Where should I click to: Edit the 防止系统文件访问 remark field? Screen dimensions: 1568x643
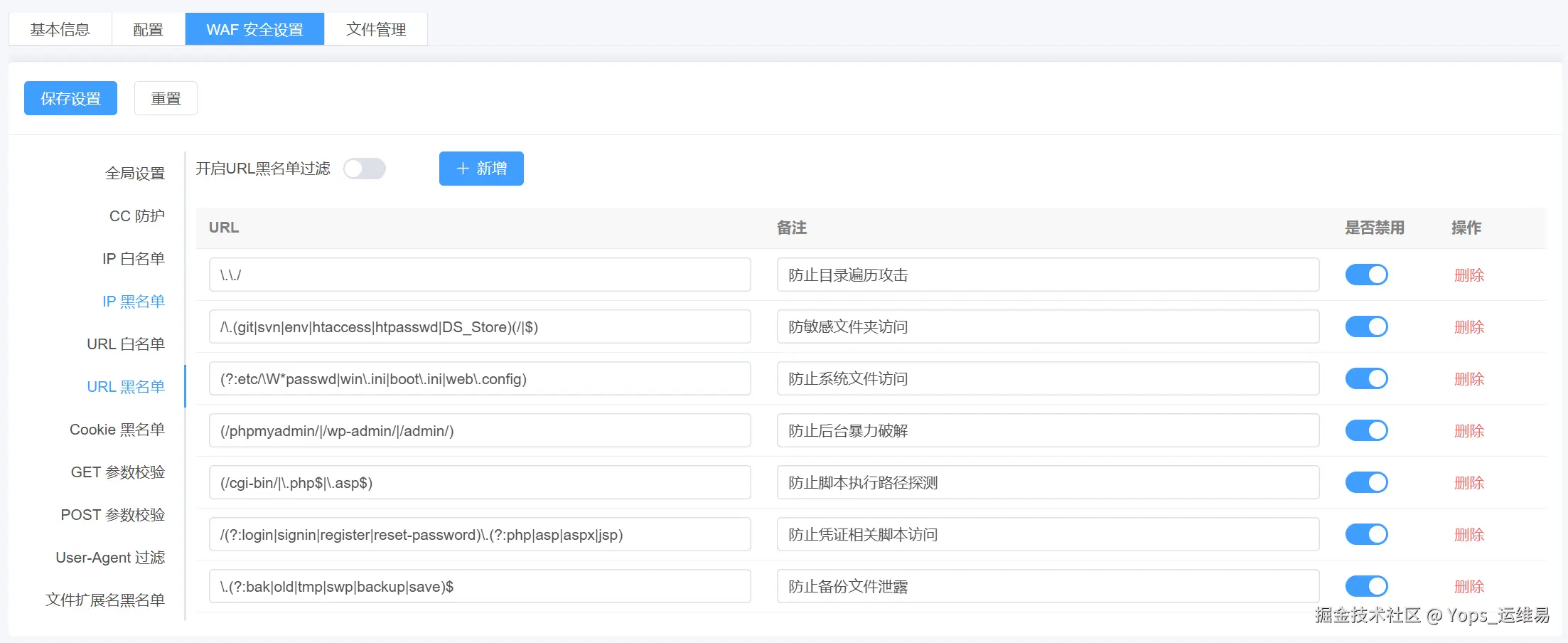coord(1048,378)
